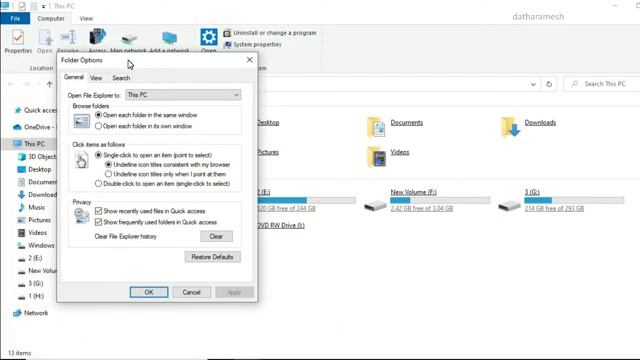Open the quick access toolbar customize arrow

(43, 7)
